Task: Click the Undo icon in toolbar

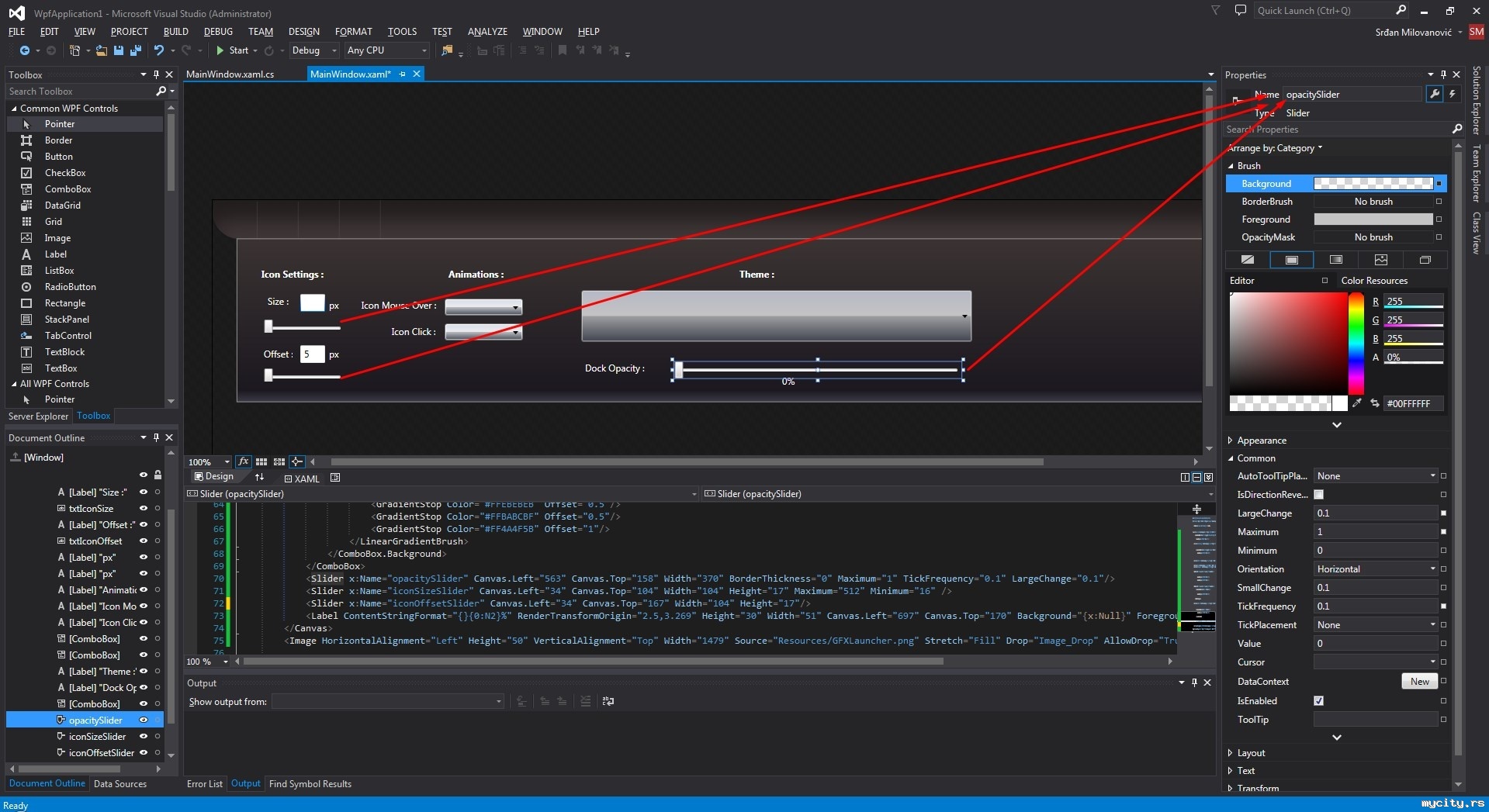Action: pos(159,50)
